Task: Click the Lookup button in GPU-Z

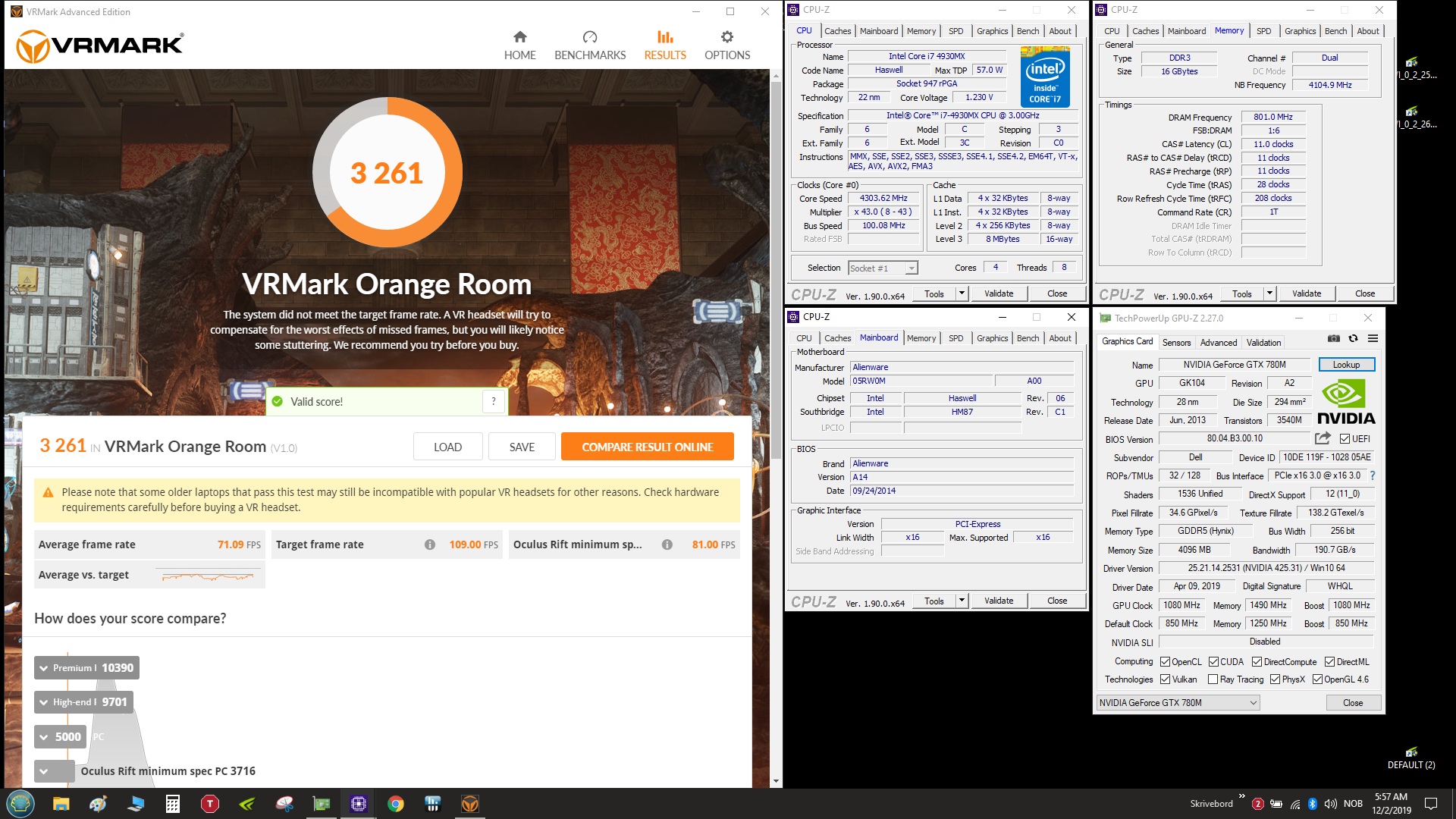Action: [1346, 365]
